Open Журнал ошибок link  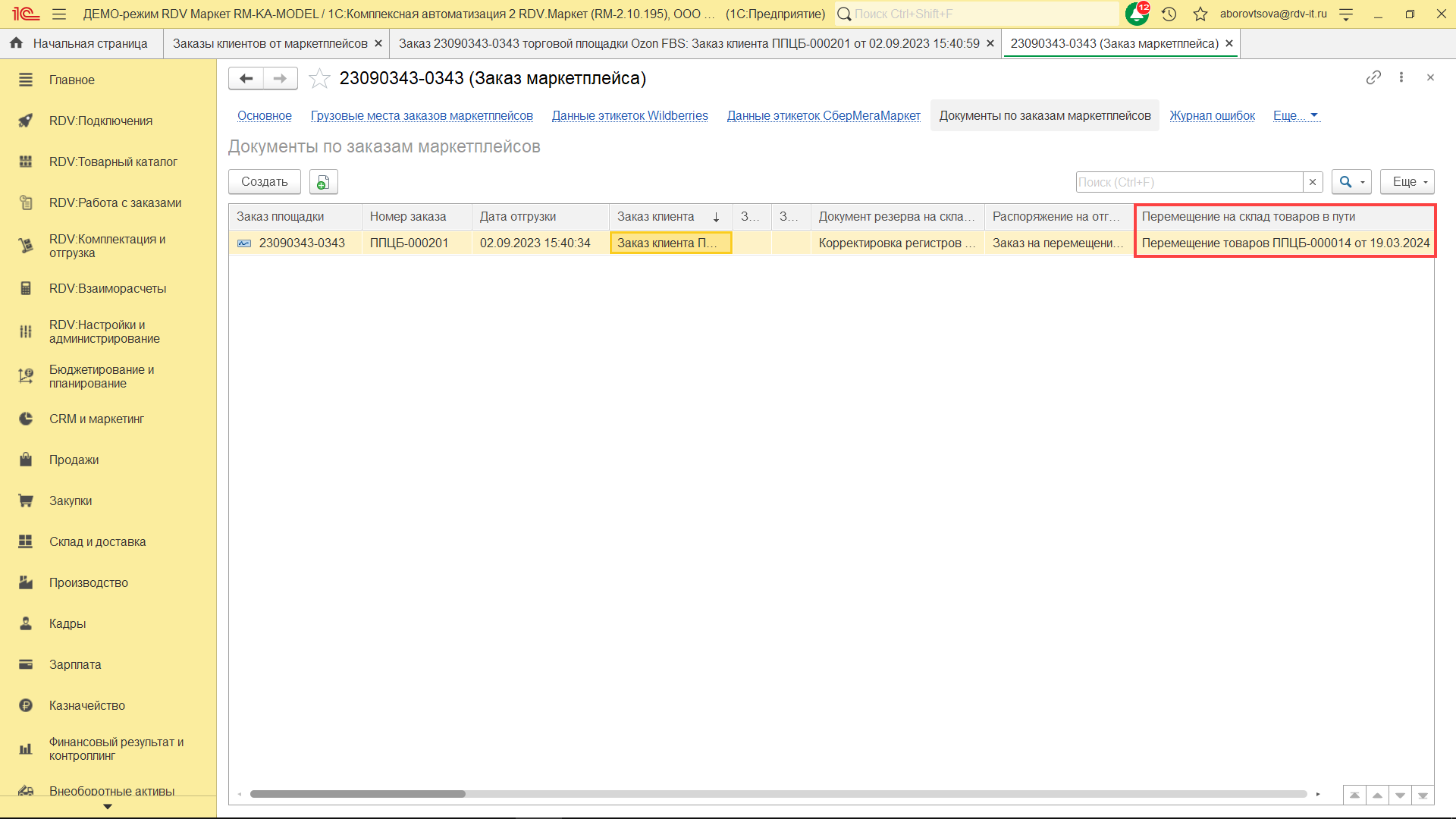[1212, 115]
